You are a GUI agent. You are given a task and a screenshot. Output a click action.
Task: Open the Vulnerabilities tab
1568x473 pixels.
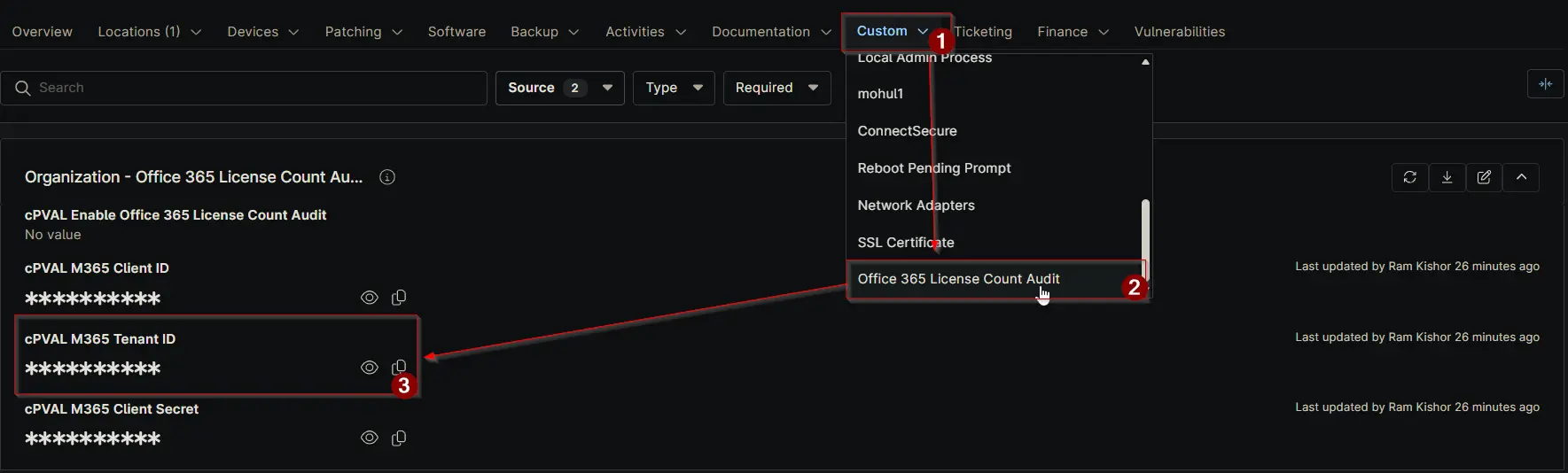point(1179,32)
